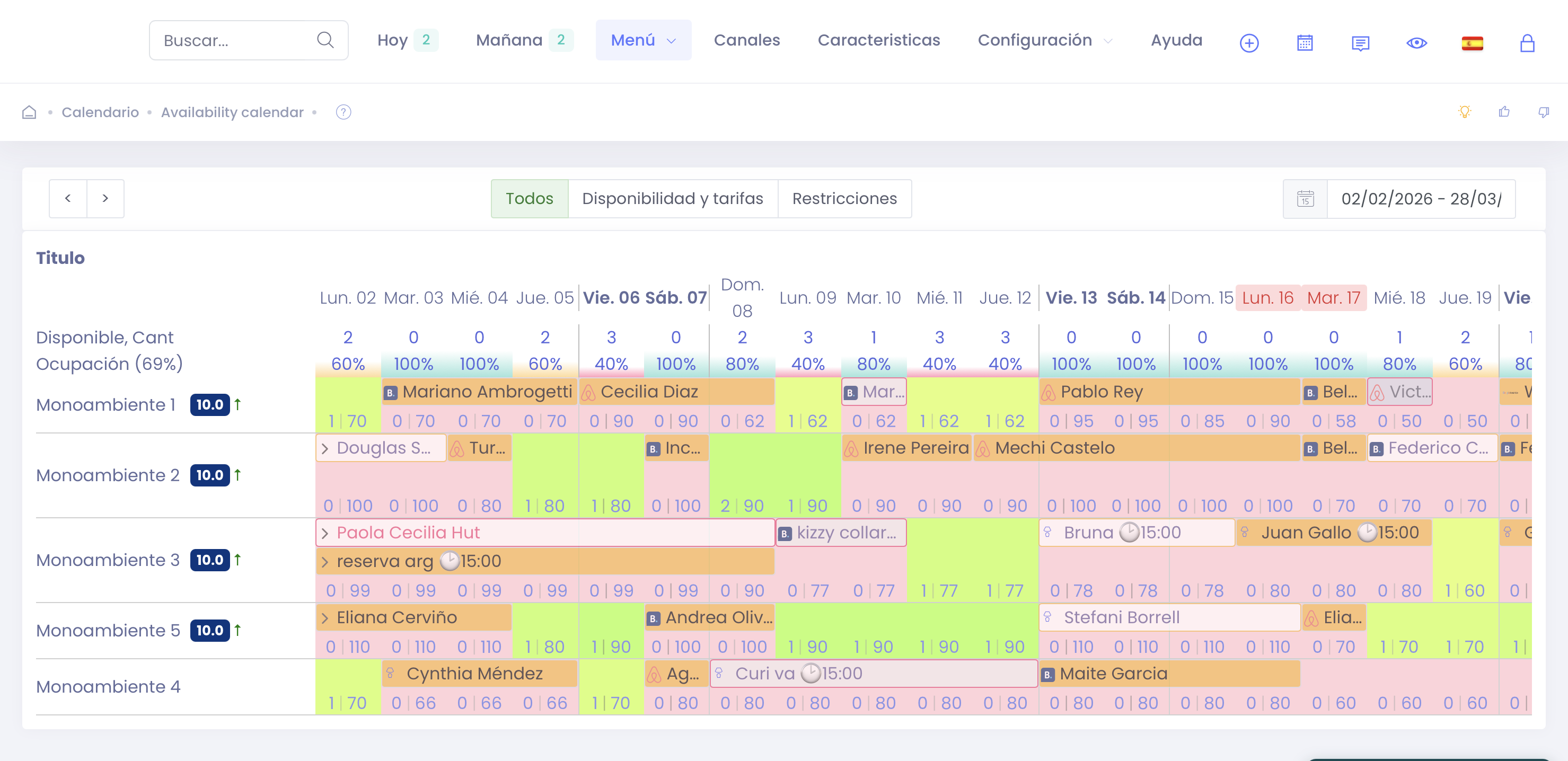Open the calendar icon in top bar
Screen dimensions: 1568x761
(1305, 43)
